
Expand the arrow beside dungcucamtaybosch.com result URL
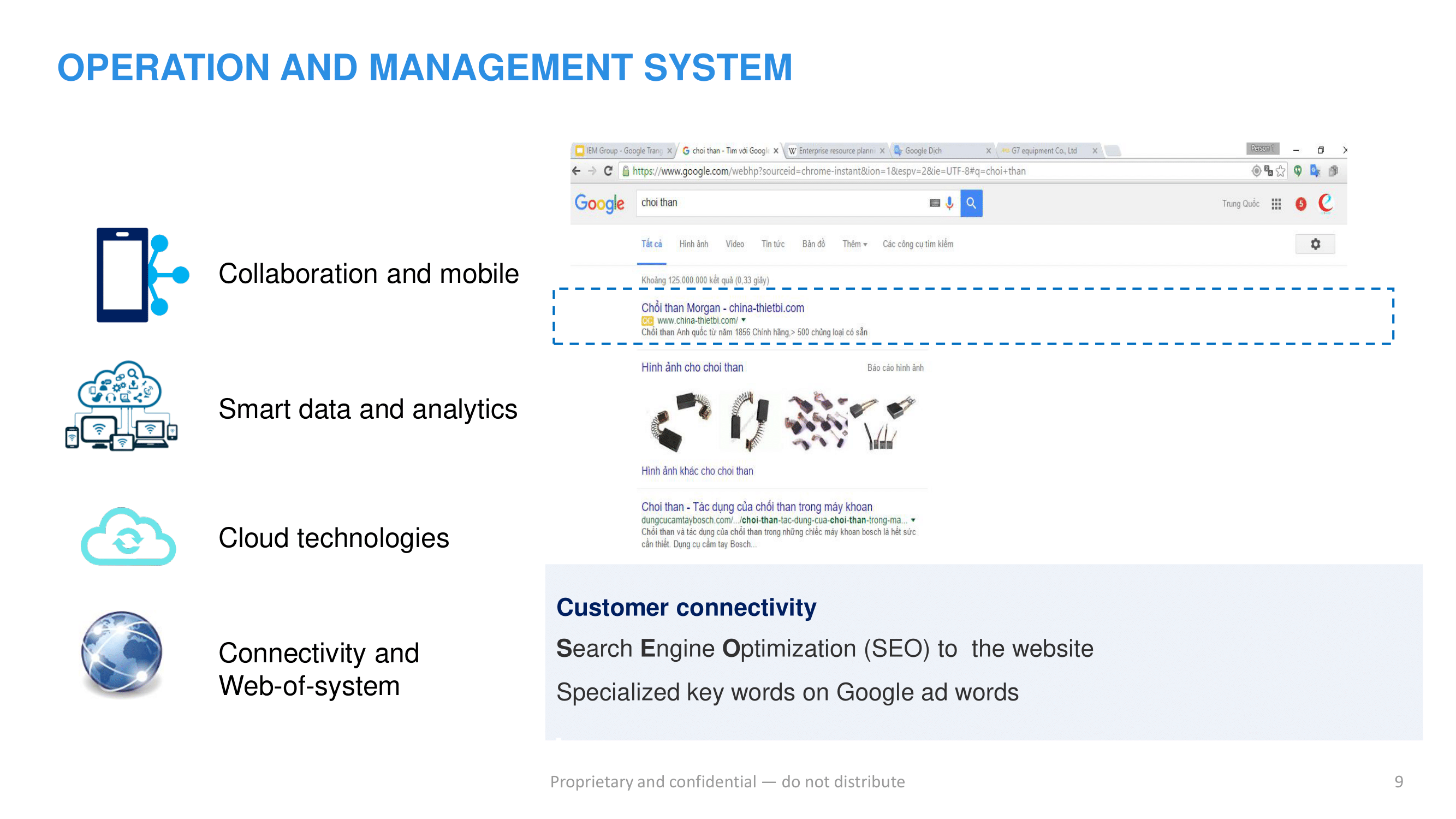pyautogui.click(x=913, y=520)
